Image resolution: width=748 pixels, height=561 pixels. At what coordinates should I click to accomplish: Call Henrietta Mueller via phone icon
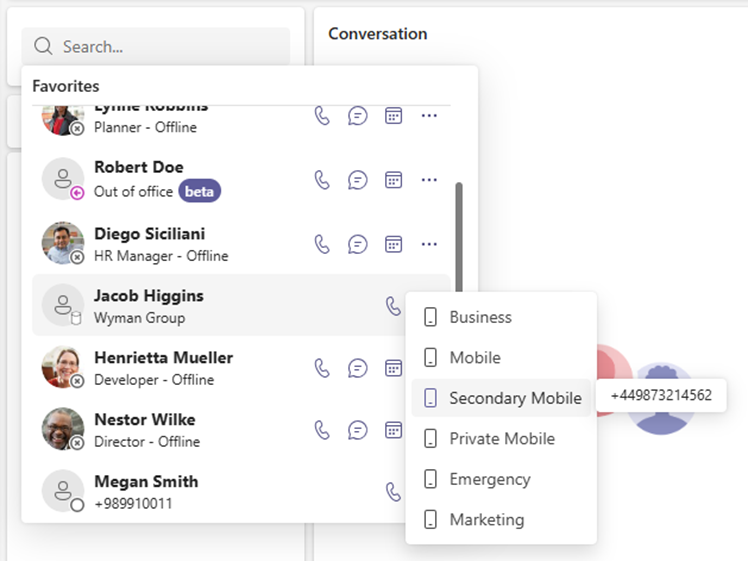tap(322, 368)
